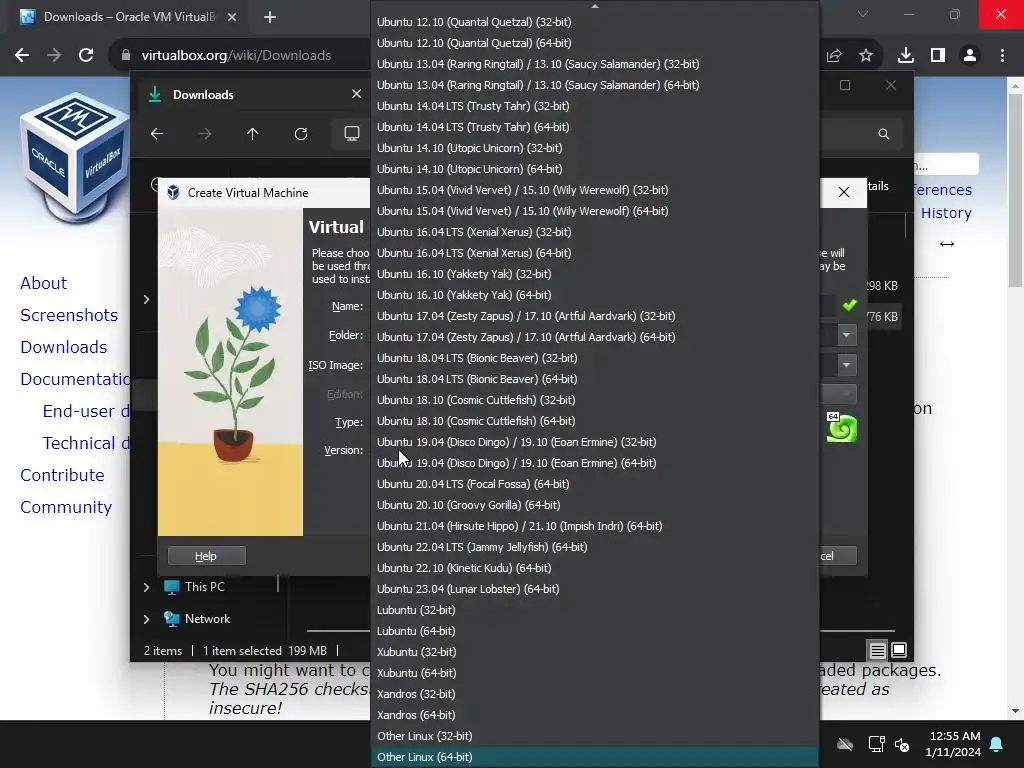Expand Network in navigation tree

coord(146,619)
